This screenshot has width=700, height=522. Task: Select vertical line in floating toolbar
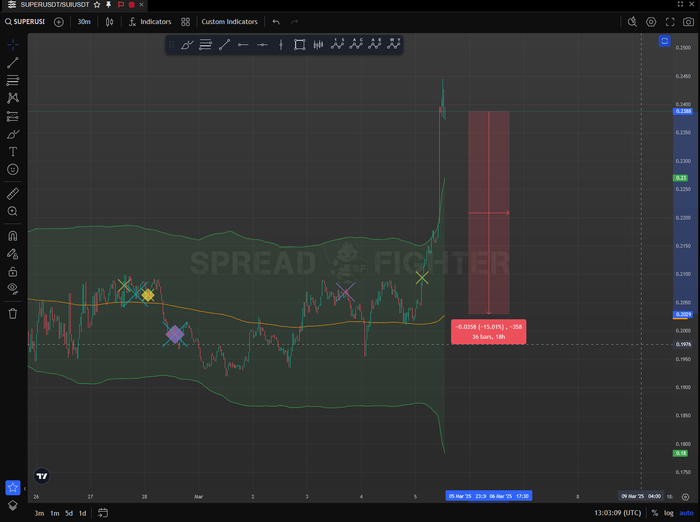click(281, 45)
